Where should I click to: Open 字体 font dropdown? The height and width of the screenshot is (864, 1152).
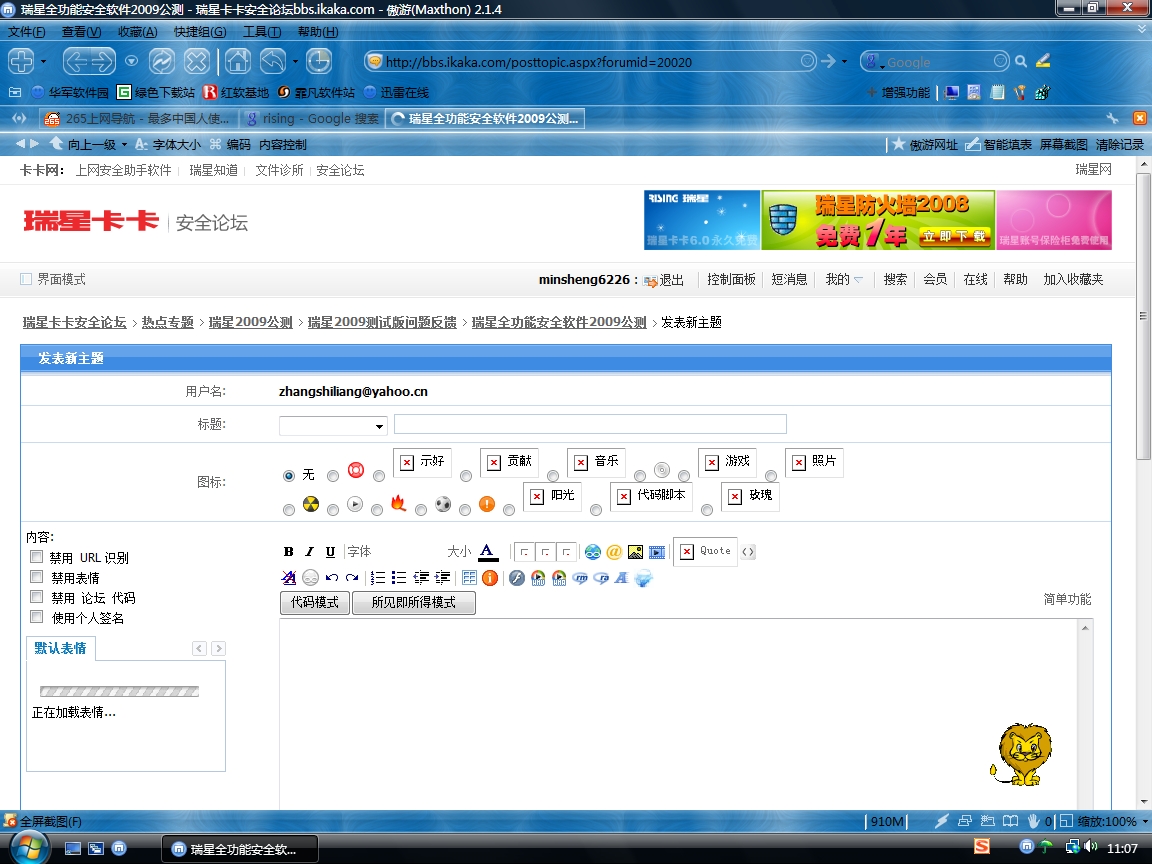359,552
